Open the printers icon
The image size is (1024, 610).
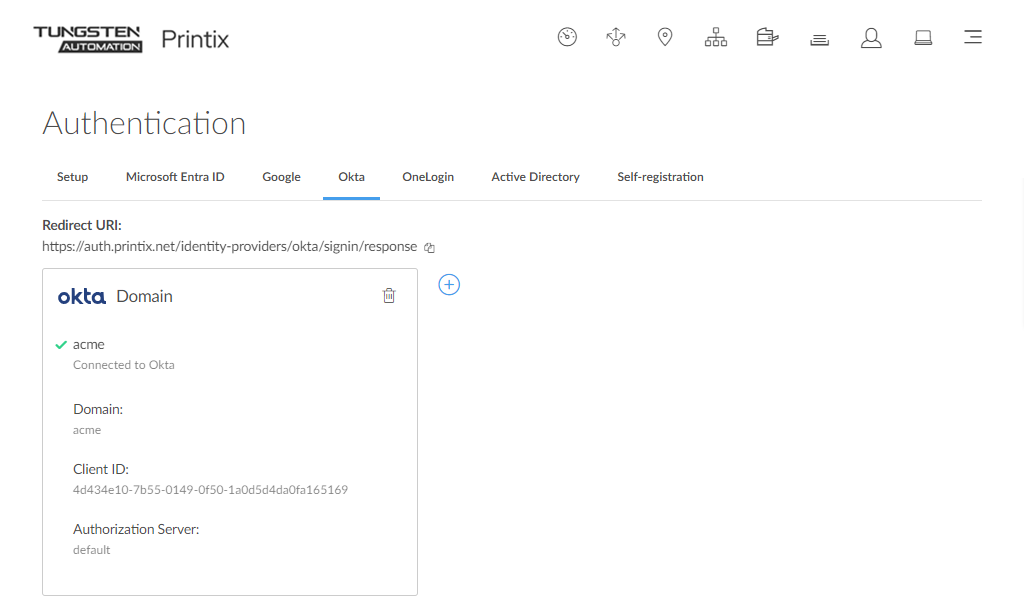767,38
